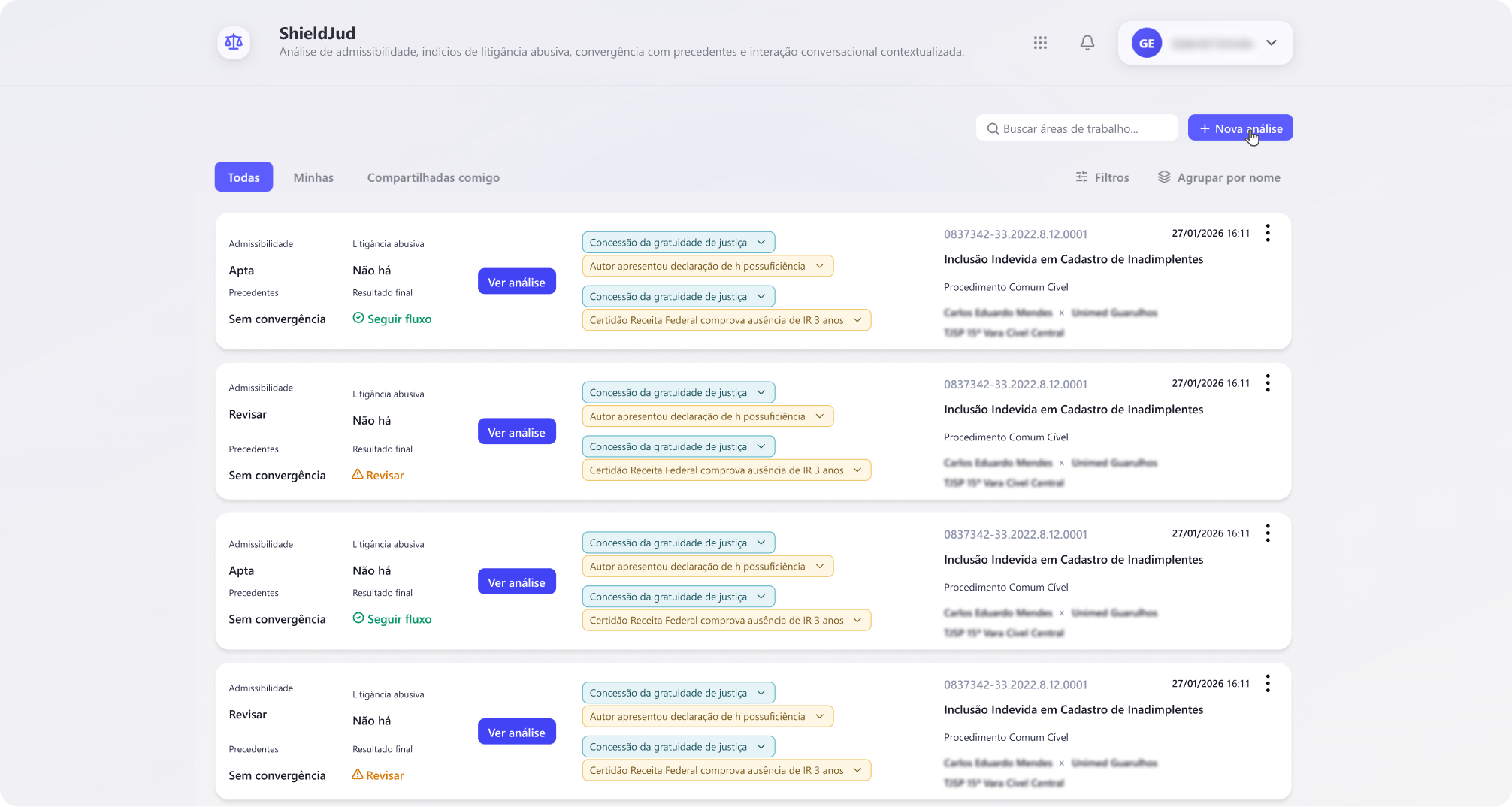The image size is (1512, 807).
Task: Click Ver análise on the second card
Action: tap(517, 432)
